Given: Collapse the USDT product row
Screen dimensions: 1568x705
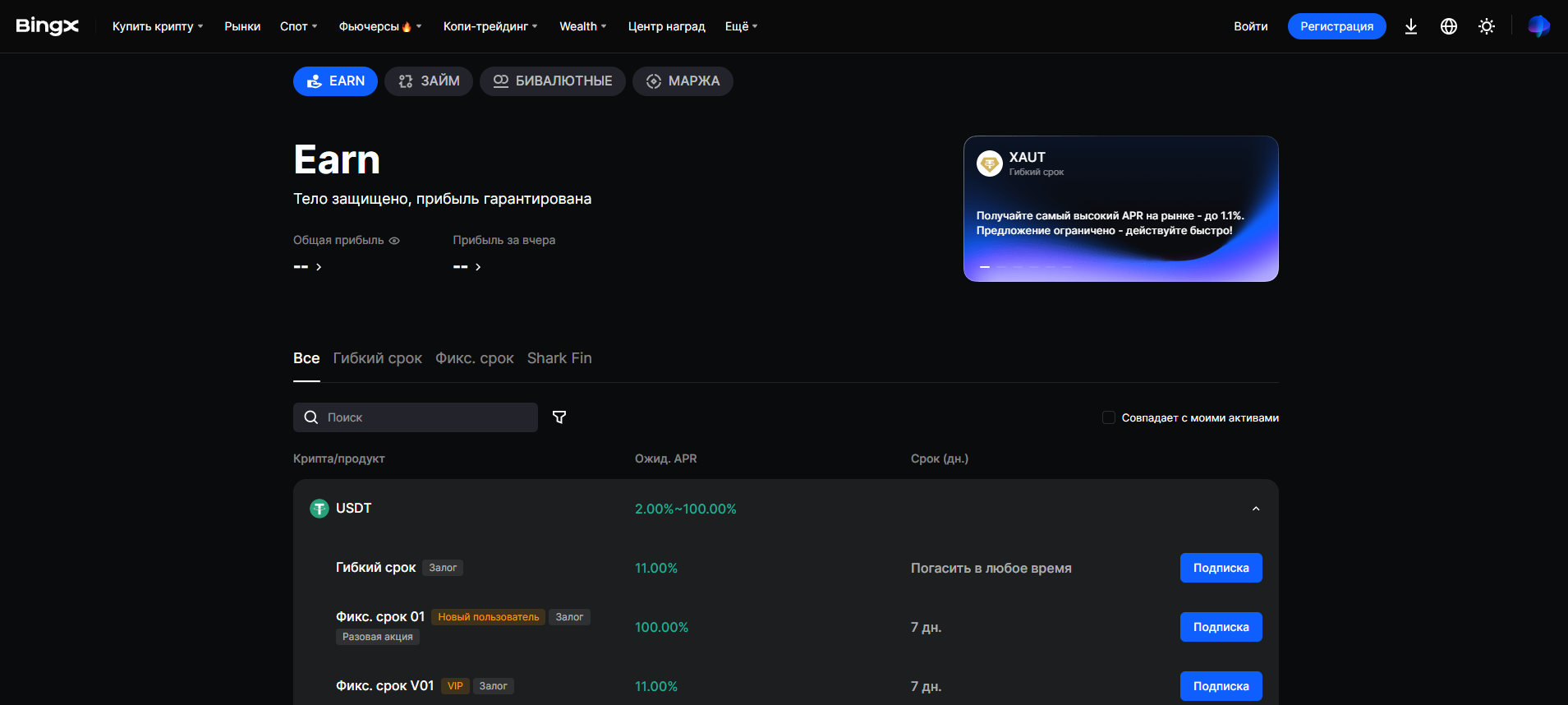Looking at the screenshot, I should click(x=1256, y=509).
